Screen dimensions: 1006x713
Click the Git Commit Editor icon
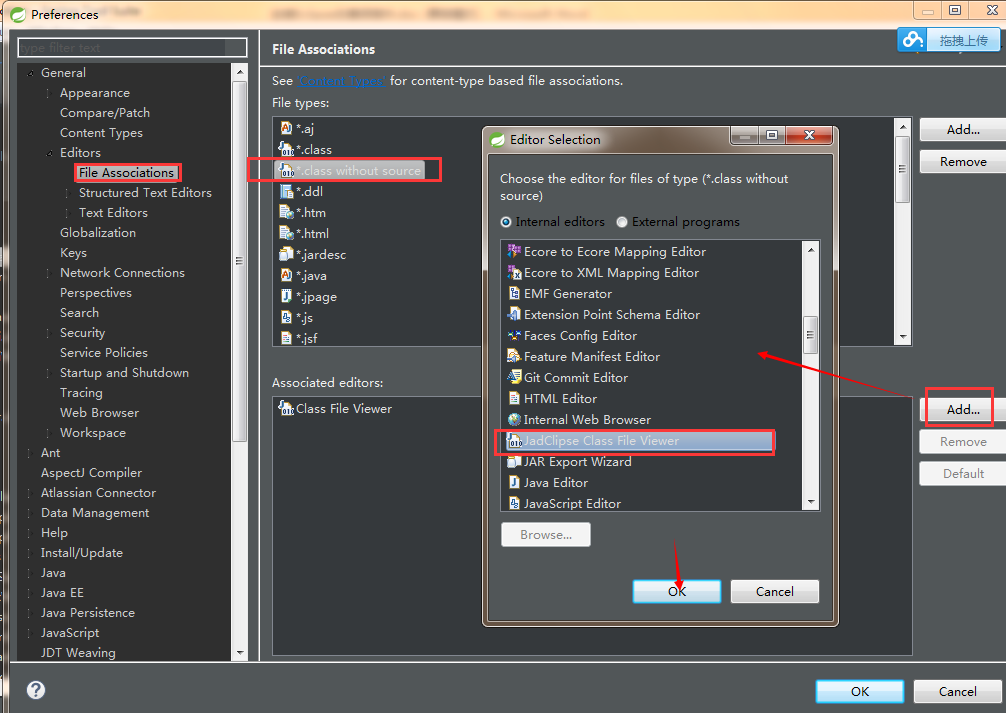(x=515, y=377)
